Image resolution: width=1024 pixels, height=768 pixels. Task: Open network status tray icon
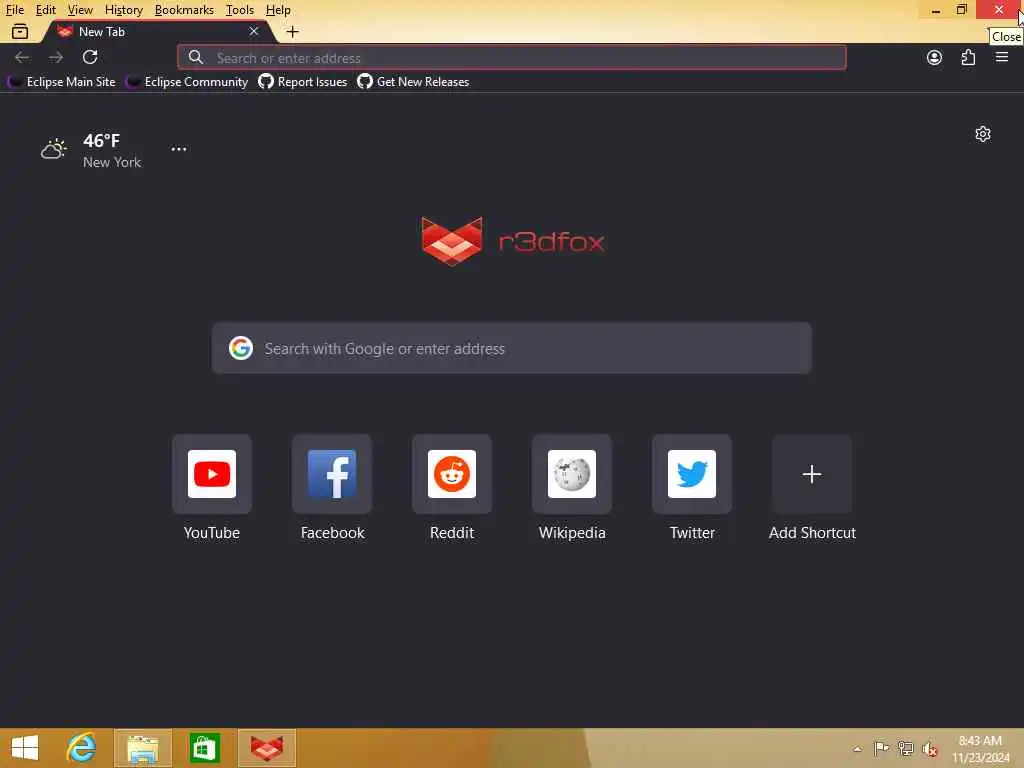pos(905,748)
